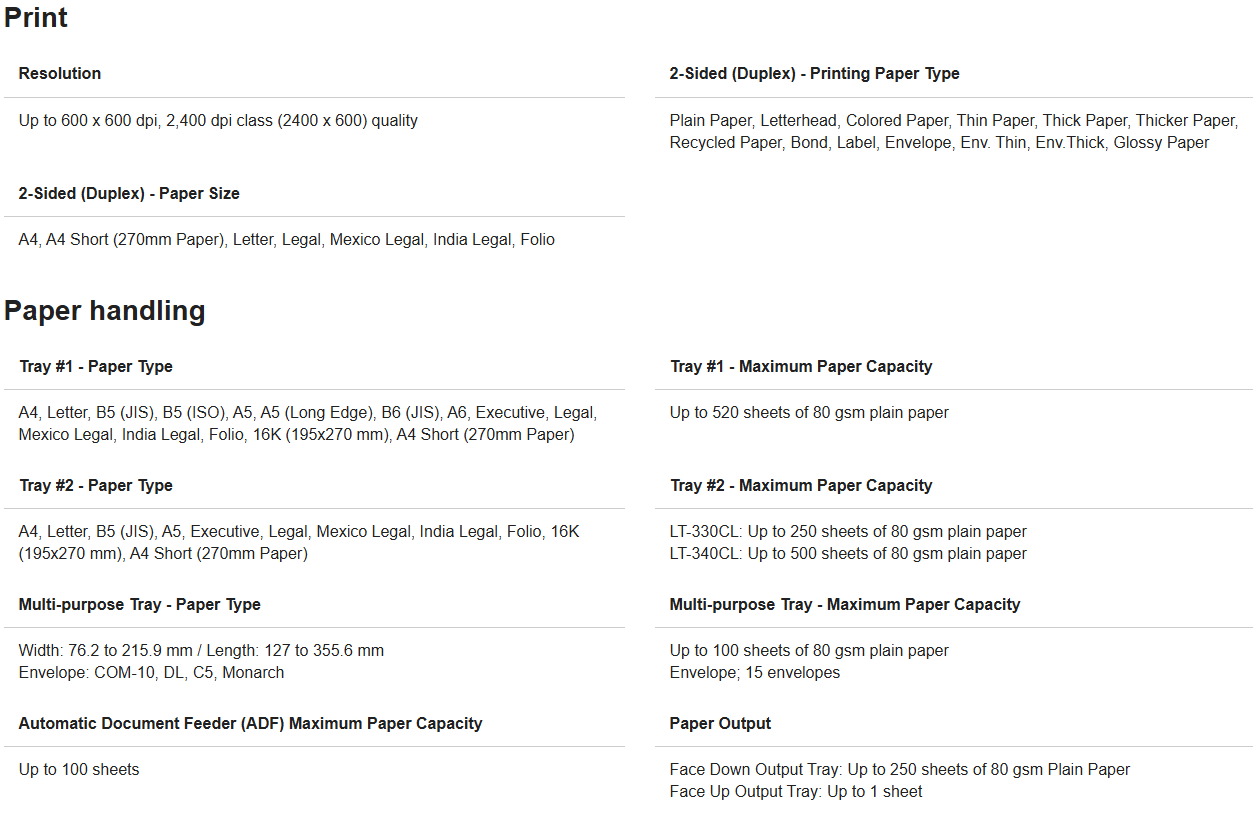This screenshot has height=813, width=1253.
Task: Click the 600 x 600 dpi resolution text
Action: click(218, 121)
